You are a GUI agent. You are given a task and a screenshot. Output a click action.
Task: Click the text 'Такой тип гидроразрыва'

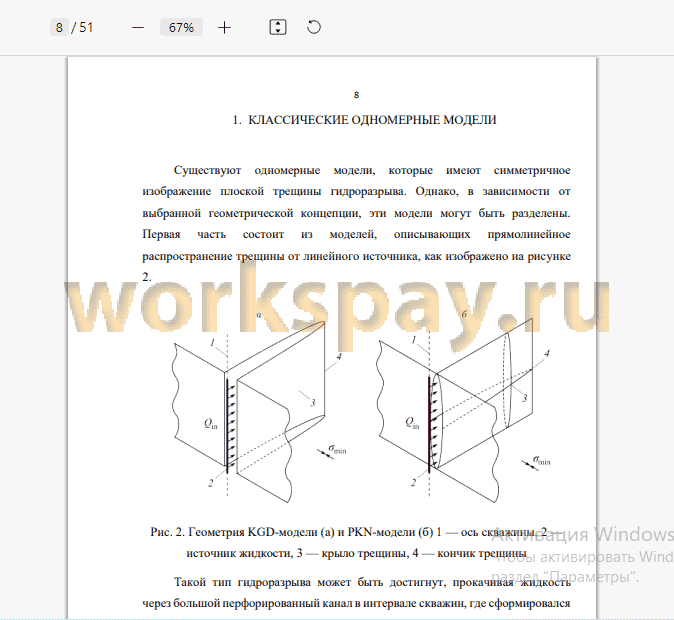pos(242,582)
